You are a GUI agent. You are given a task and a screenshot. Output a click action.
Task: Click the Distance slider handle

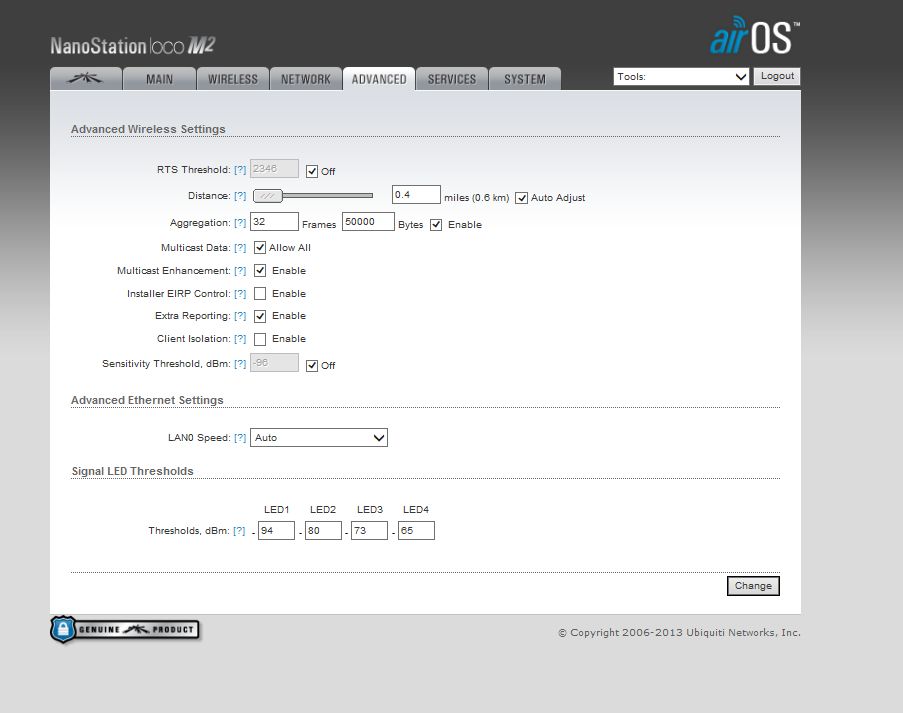tap(268, 196)
